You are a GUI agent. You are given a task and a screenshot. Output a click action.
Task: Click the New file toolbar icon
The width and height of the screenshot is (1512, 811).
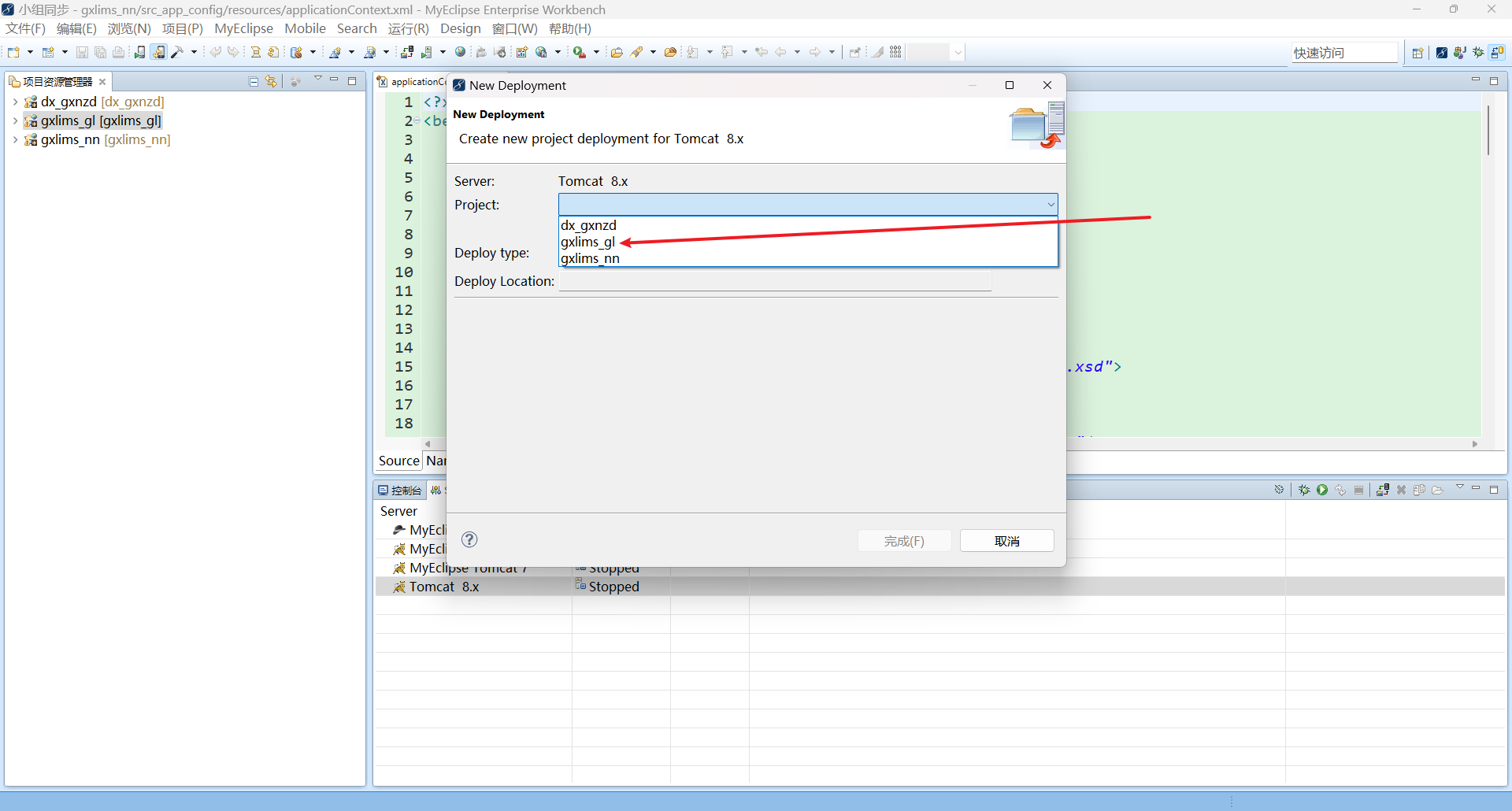(13, 52)
